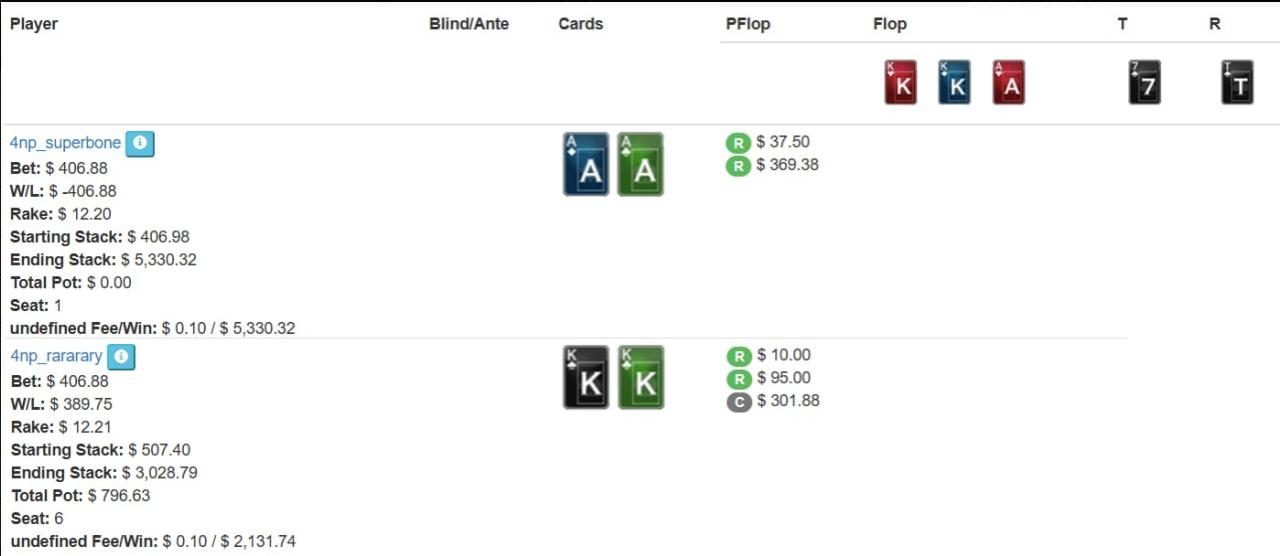Click the green R badge beside $ 37.50
Viewport: 1280px width, 556px height.
(738, 143)
